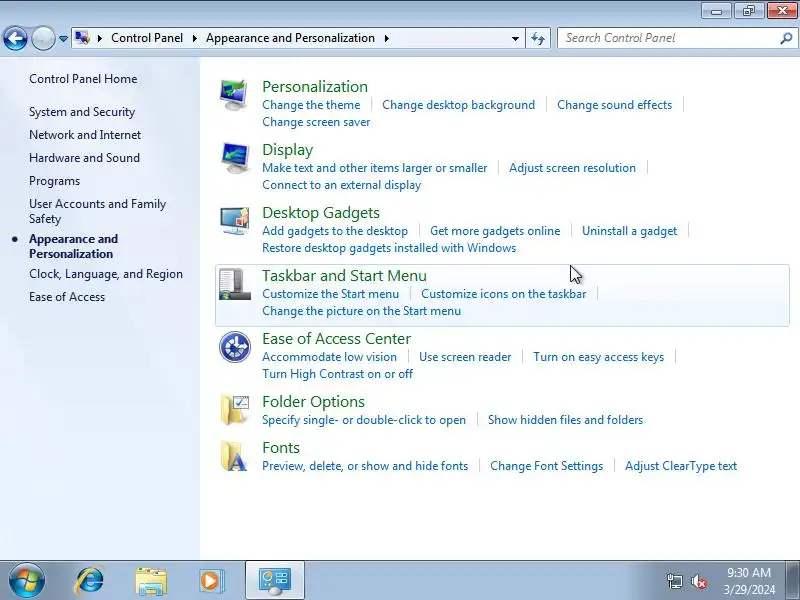800x600 pixels.
Task: Go to Control Panel Home
Action: coord(83,79)
